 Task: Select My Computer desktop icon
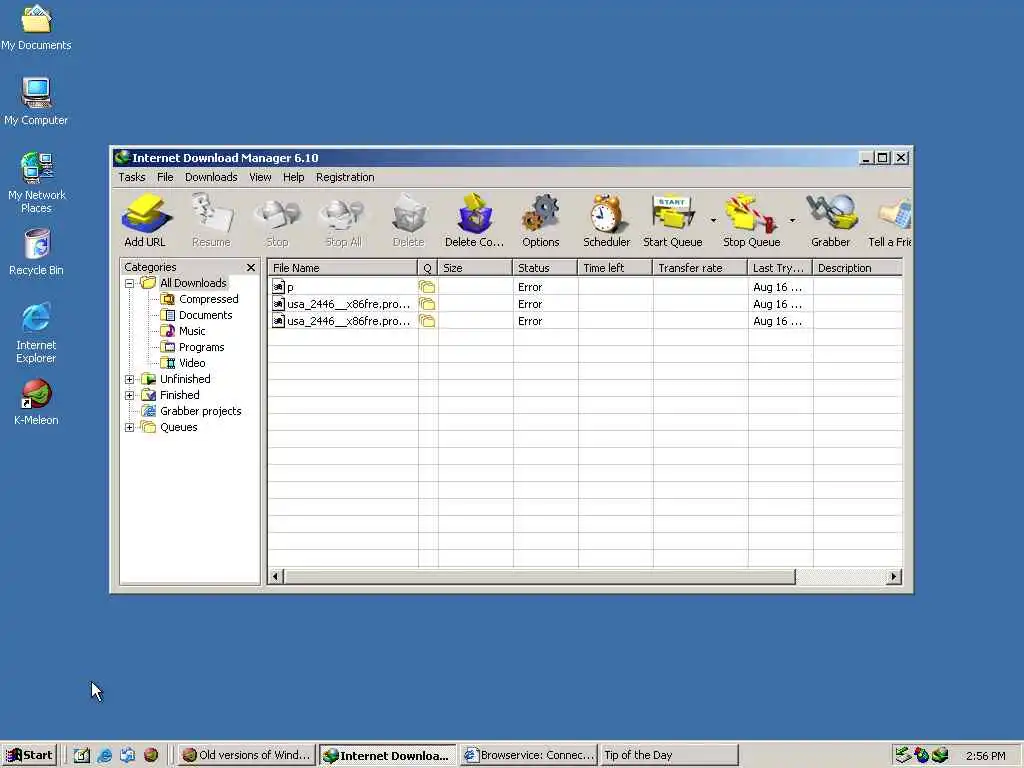click(x=36, y=102)
